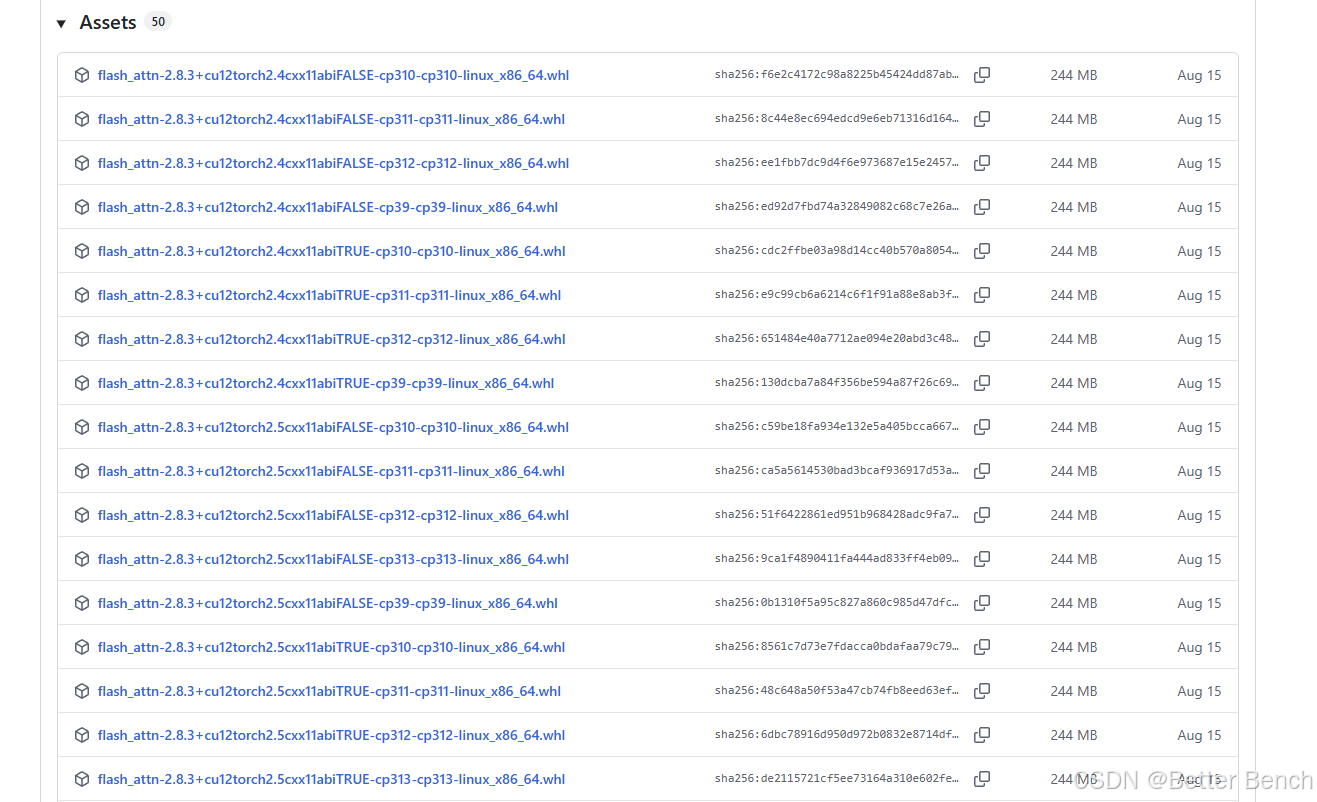Copy sha256 for torch2.5 abiFALSE cp311 wheel

(982, 471)
